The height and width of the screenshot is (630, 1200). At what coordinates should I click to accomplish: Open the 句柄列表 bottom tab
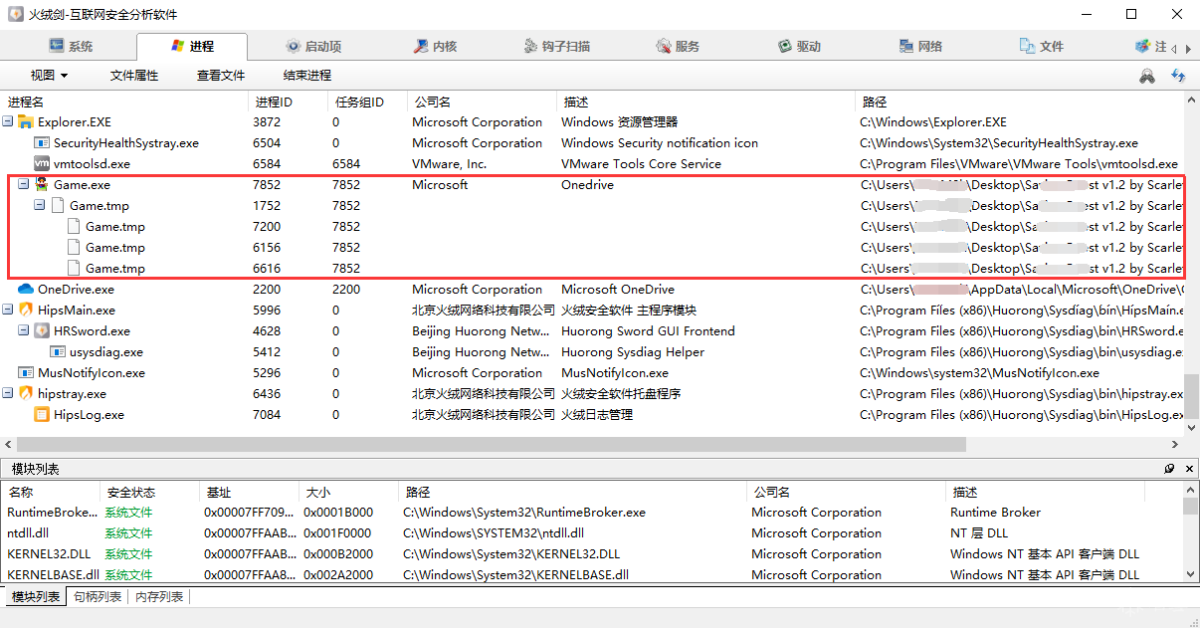pos(98,597)
